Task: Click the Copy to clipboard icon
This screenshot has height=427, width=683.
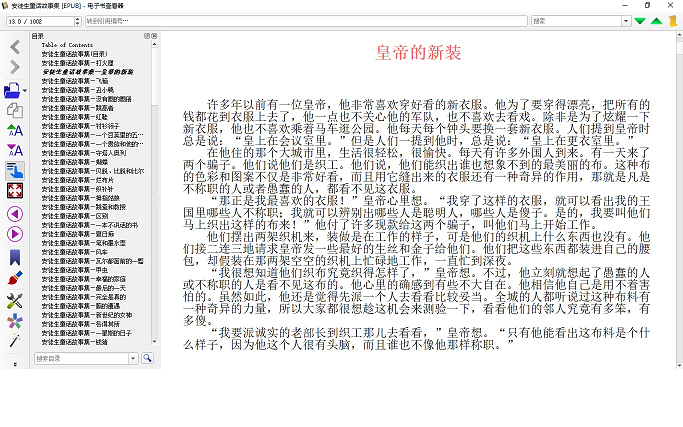Action: pos(14,110)
